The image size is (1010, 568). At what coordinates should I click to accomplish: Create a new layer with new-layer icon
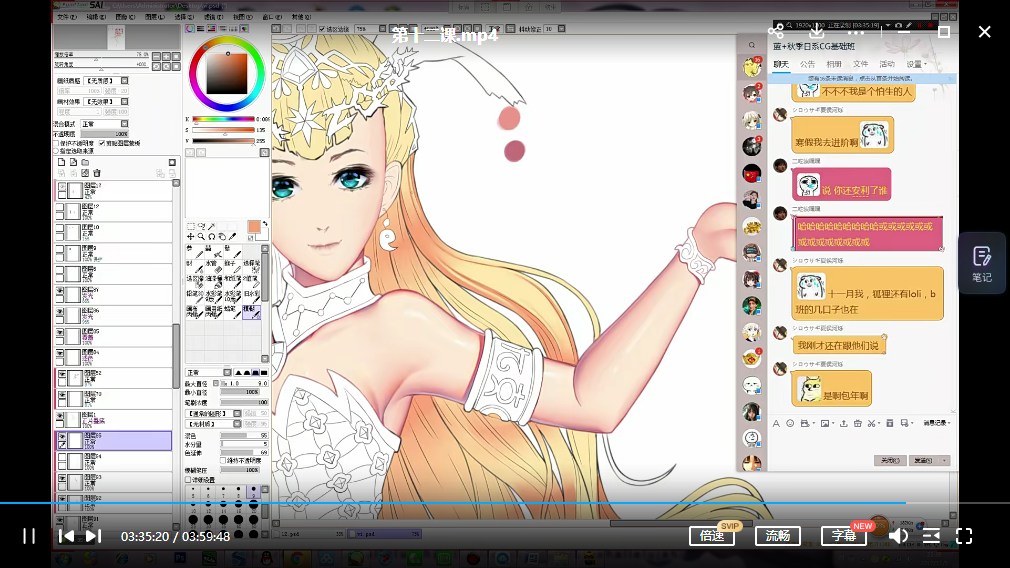pos(61,162)
